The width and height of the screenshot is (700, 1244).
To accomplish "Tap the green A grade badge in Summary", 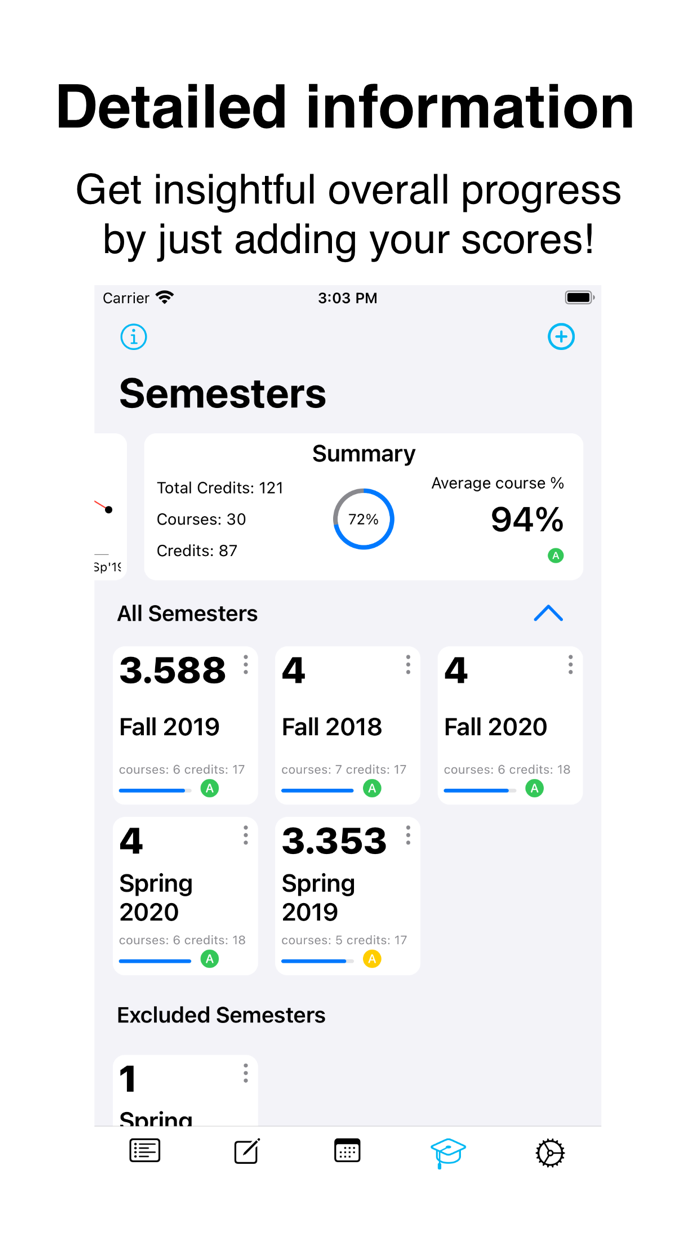I will pyautogui.click(x=556, y=554).
